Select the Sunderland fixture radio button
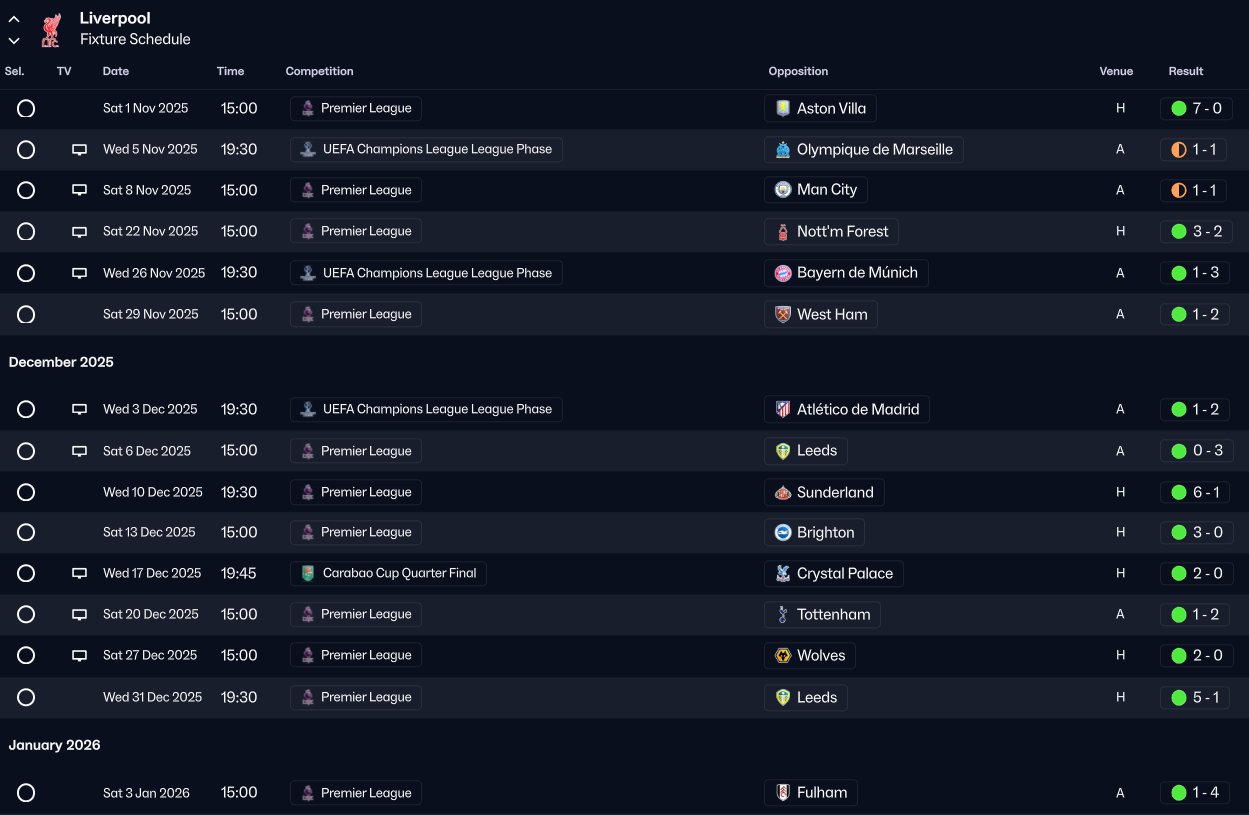 pyautogui.click(x=26, y=492)
